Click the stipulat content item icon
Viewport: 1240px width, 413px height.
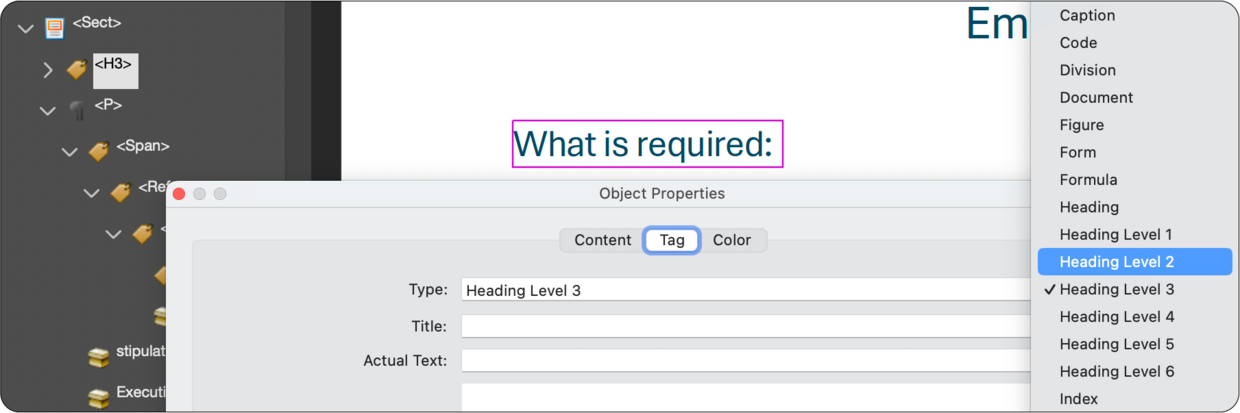[x=98, y=357]
